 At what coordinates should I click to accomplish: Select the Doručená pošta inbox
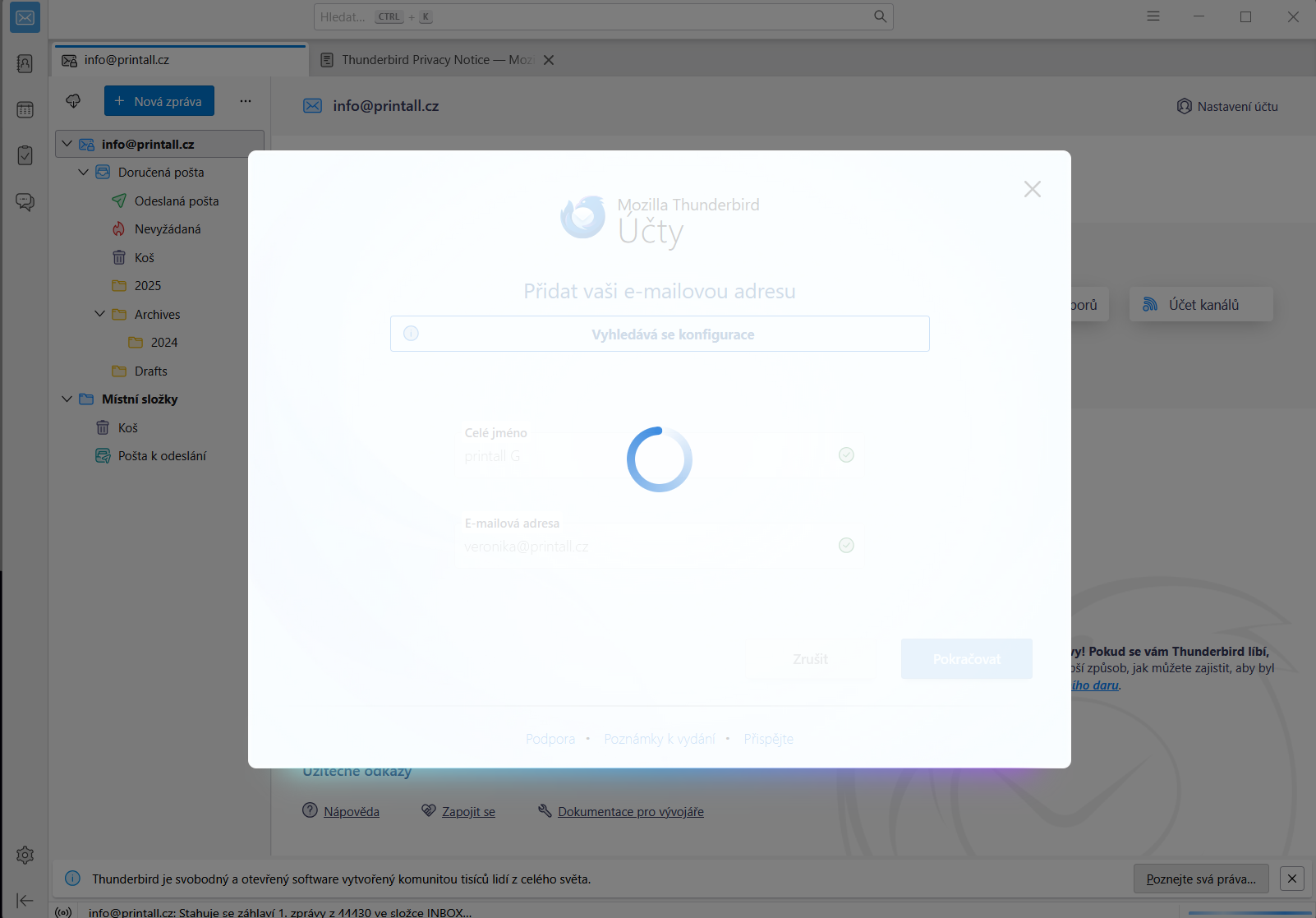[160, 173]
